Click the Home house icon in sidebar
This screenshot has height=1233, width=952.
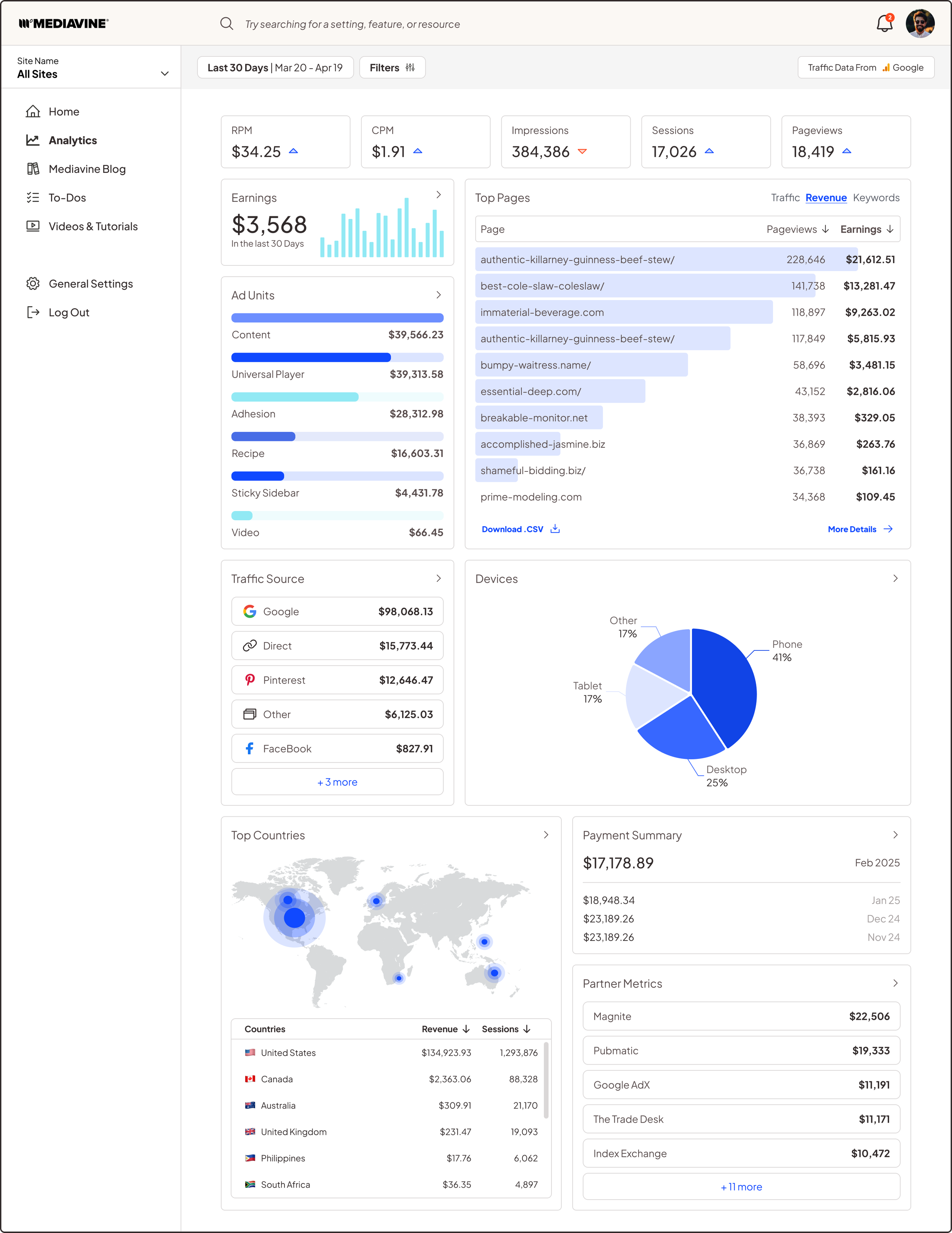[33, 112]
